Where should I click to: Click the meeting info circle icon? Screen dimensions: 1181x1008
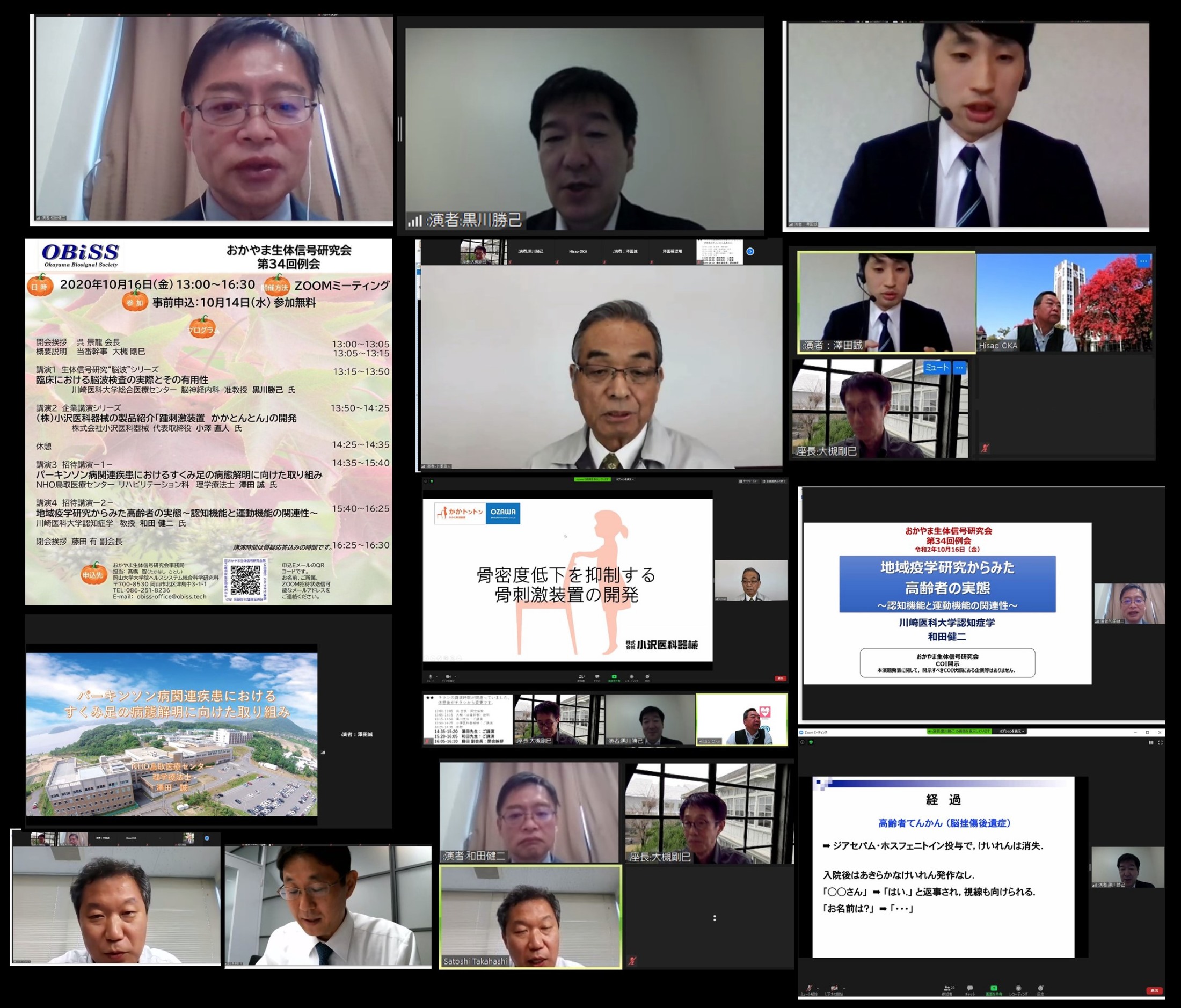[x=802, y=742]
